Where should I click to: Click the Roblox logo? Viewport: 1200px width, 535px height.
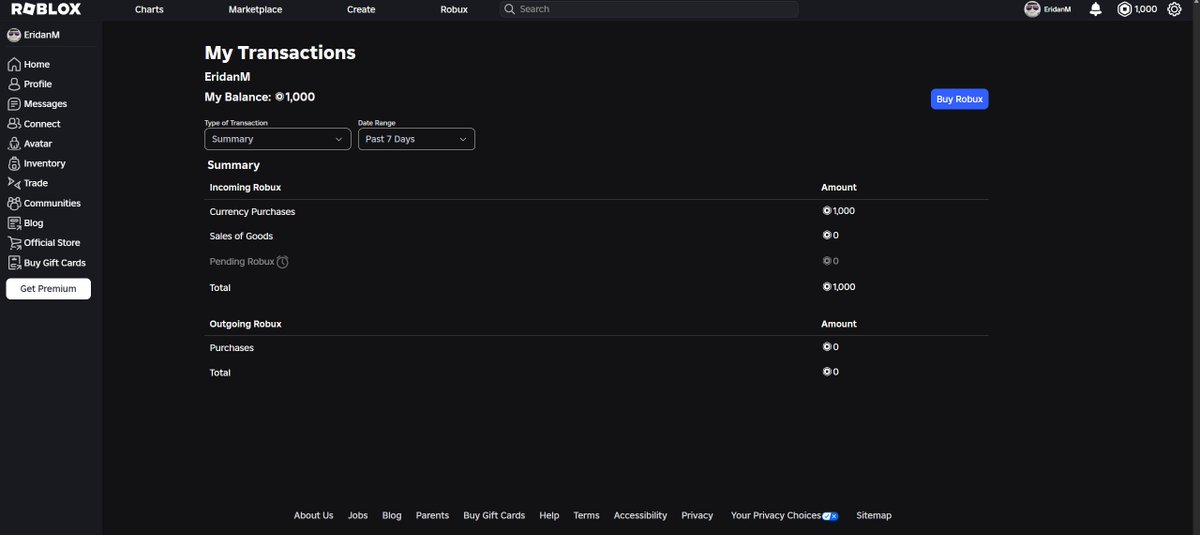[x=46, y=9]
